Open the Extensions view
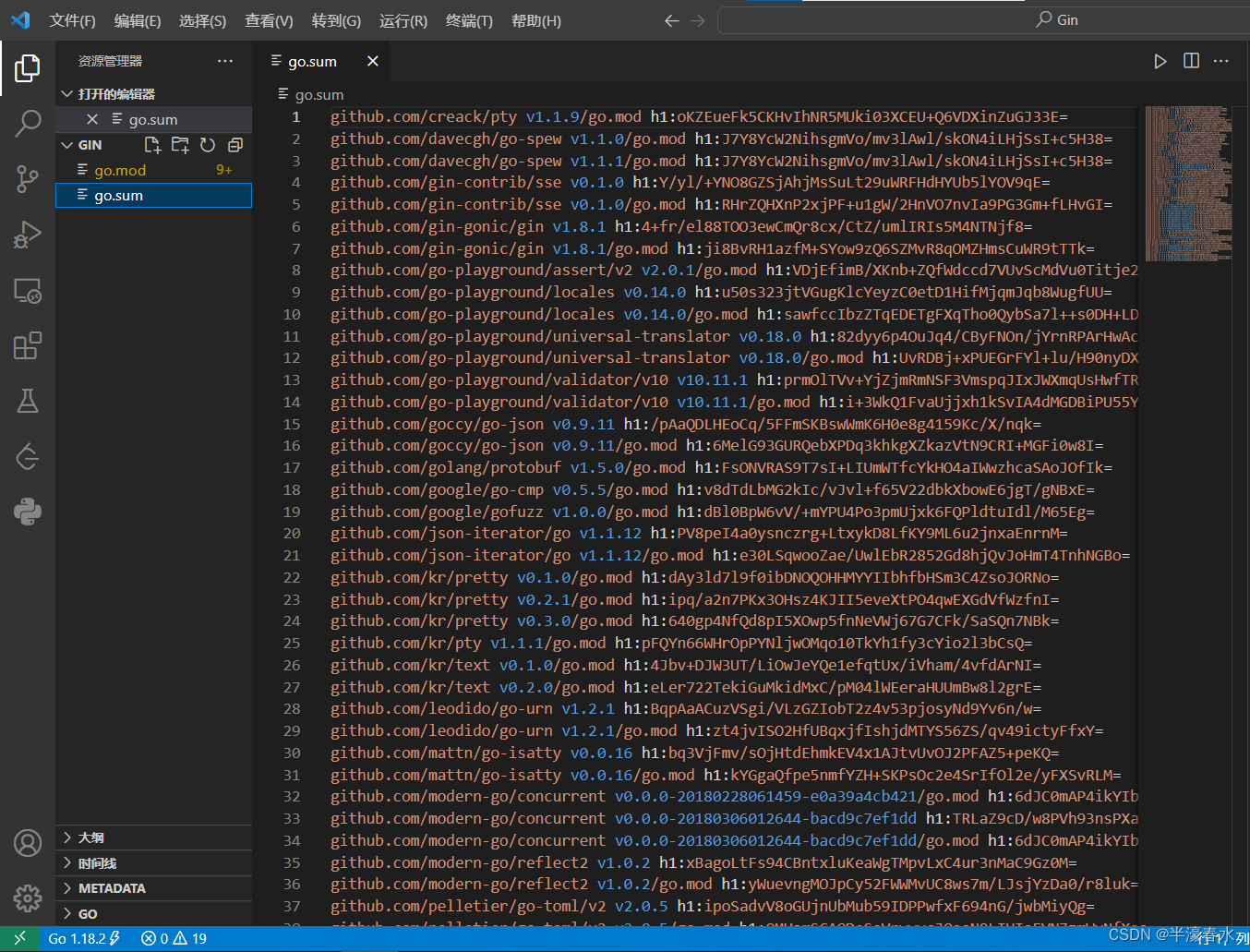Image resolution: width=1250 pixels, height=952 pixels. coord(28,345)
